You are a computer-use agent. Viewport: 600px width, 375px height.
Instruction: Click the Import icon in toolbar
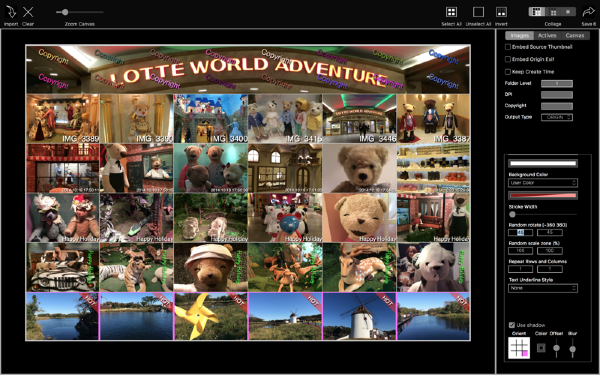(x=11, y=12)
